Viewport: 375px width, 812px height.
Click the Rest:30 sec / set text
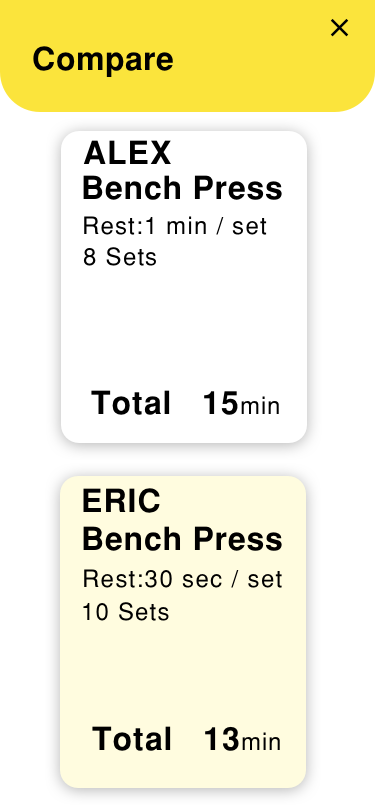(x=183, y=579)
